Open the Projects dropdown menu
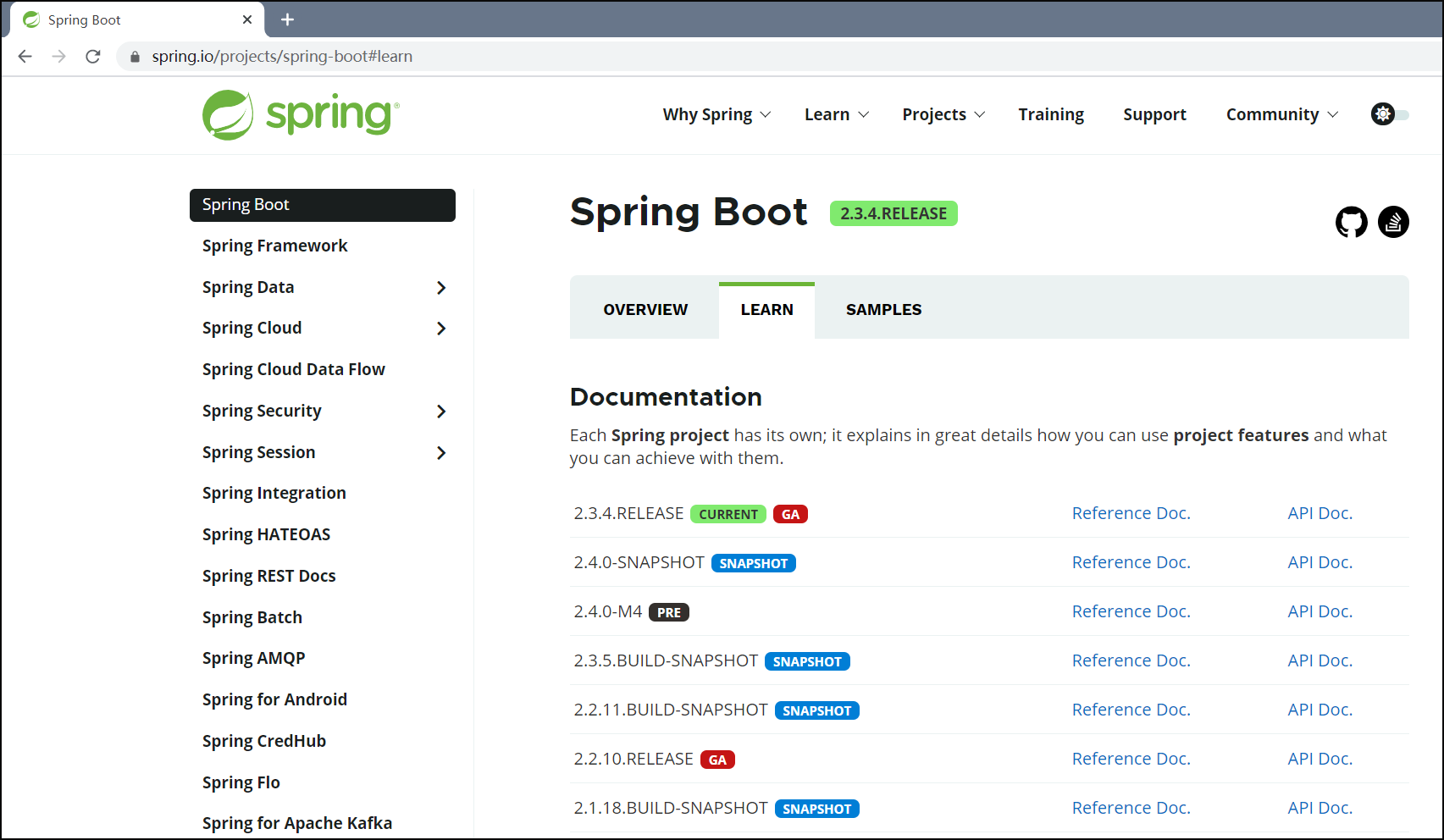Image resolution: width=1444 pixels, height=840 pixels. coord(943,114)
